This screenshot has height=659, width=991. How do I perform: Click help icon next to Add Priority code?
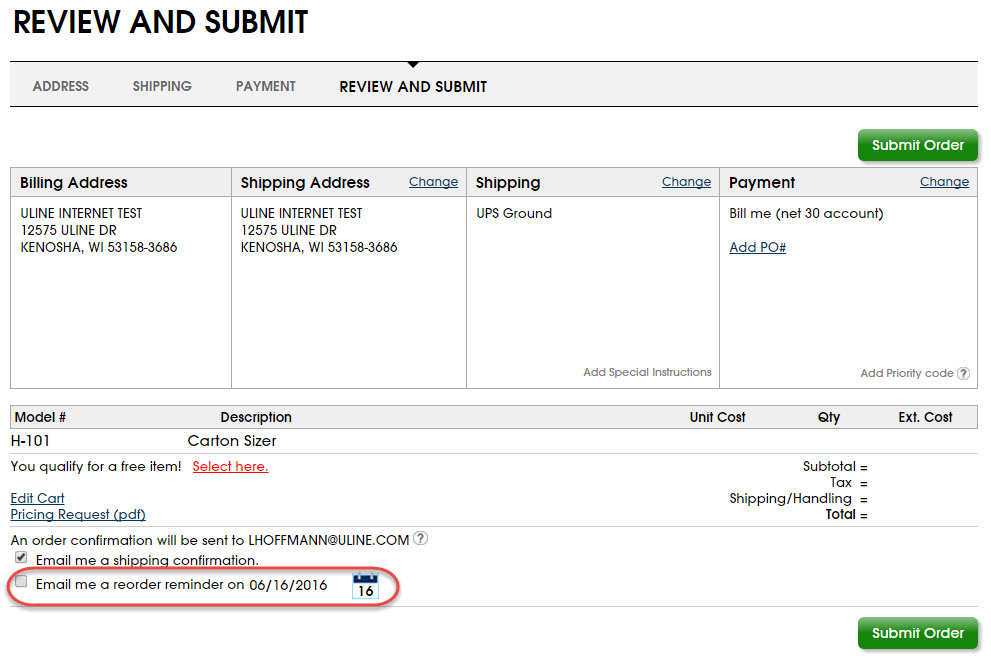pyautogui.click(x=963, y=374)
